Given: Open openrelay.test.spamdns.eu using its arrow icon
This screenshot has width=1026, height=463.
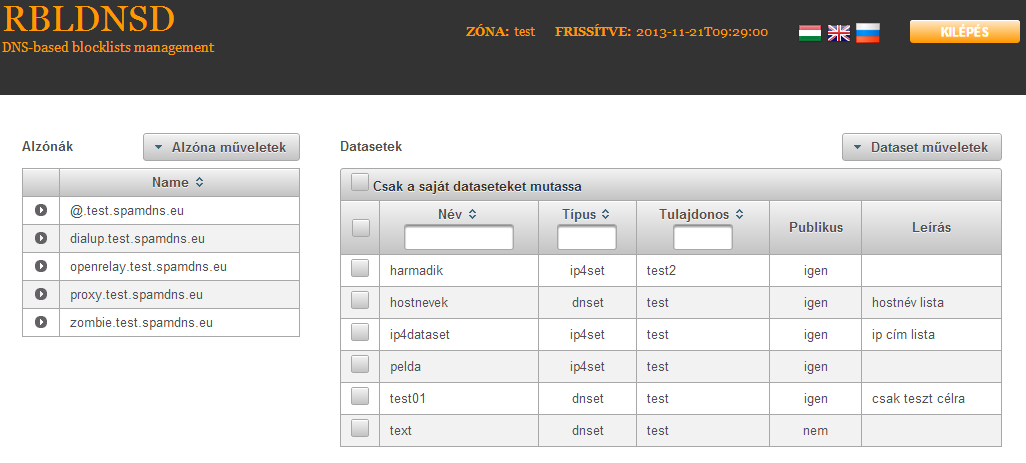Looking at the screenshot, I should (41, 266).
